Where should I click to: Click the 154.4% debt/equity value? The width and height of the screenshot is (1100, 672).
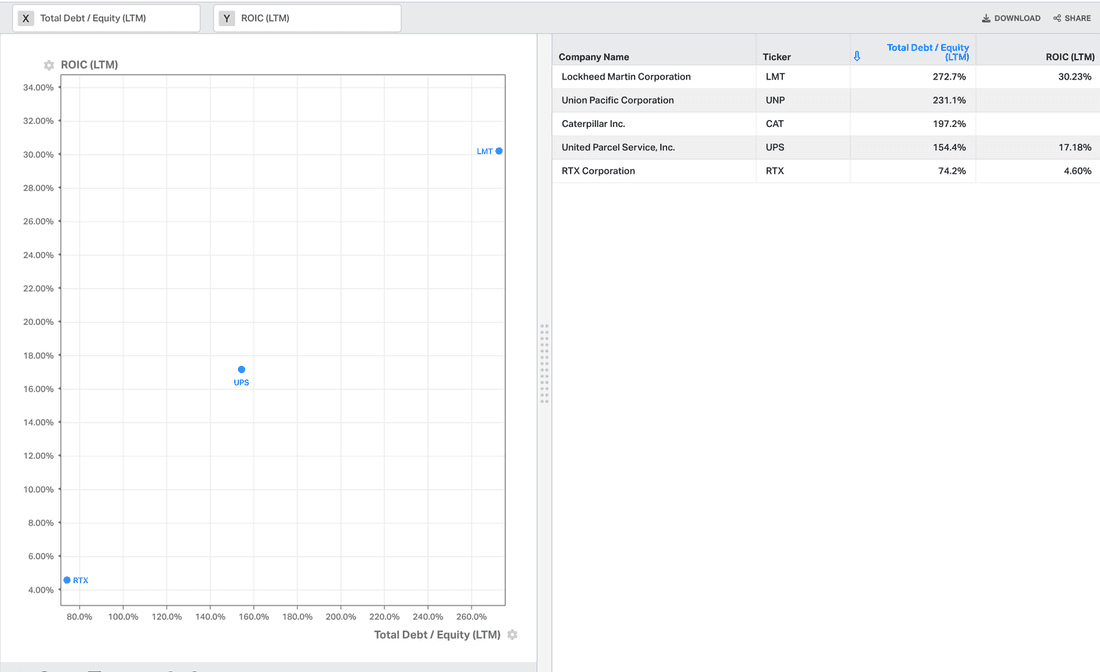tap(949, 147)
